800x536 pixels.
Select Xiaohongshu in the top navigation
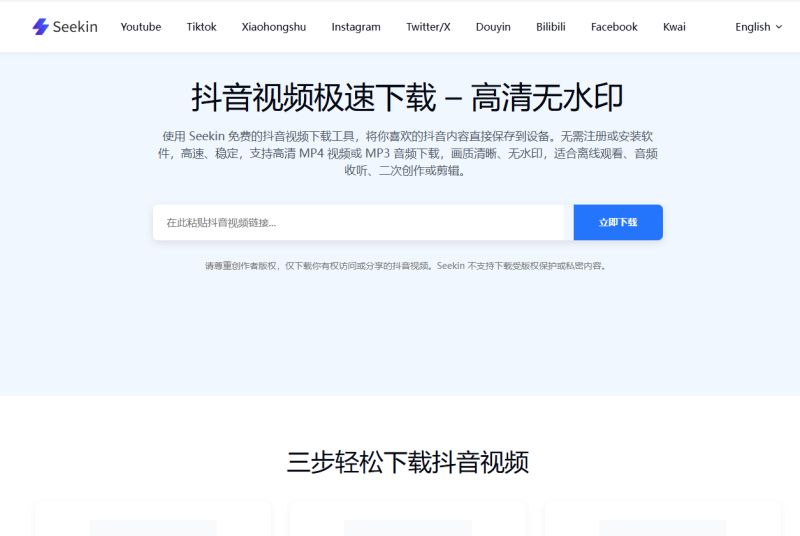point(274,27)
